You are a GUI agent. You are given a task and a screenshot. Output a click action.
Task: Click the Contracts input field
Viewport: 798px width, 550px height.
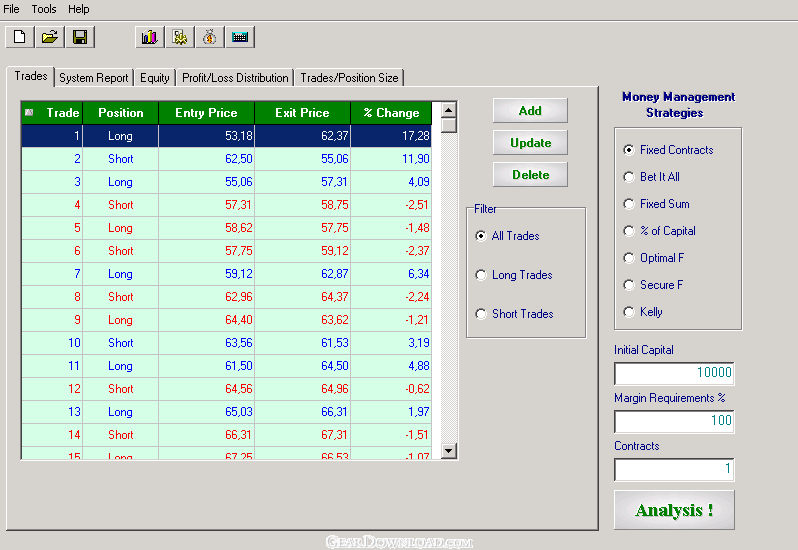pos(674,469)
